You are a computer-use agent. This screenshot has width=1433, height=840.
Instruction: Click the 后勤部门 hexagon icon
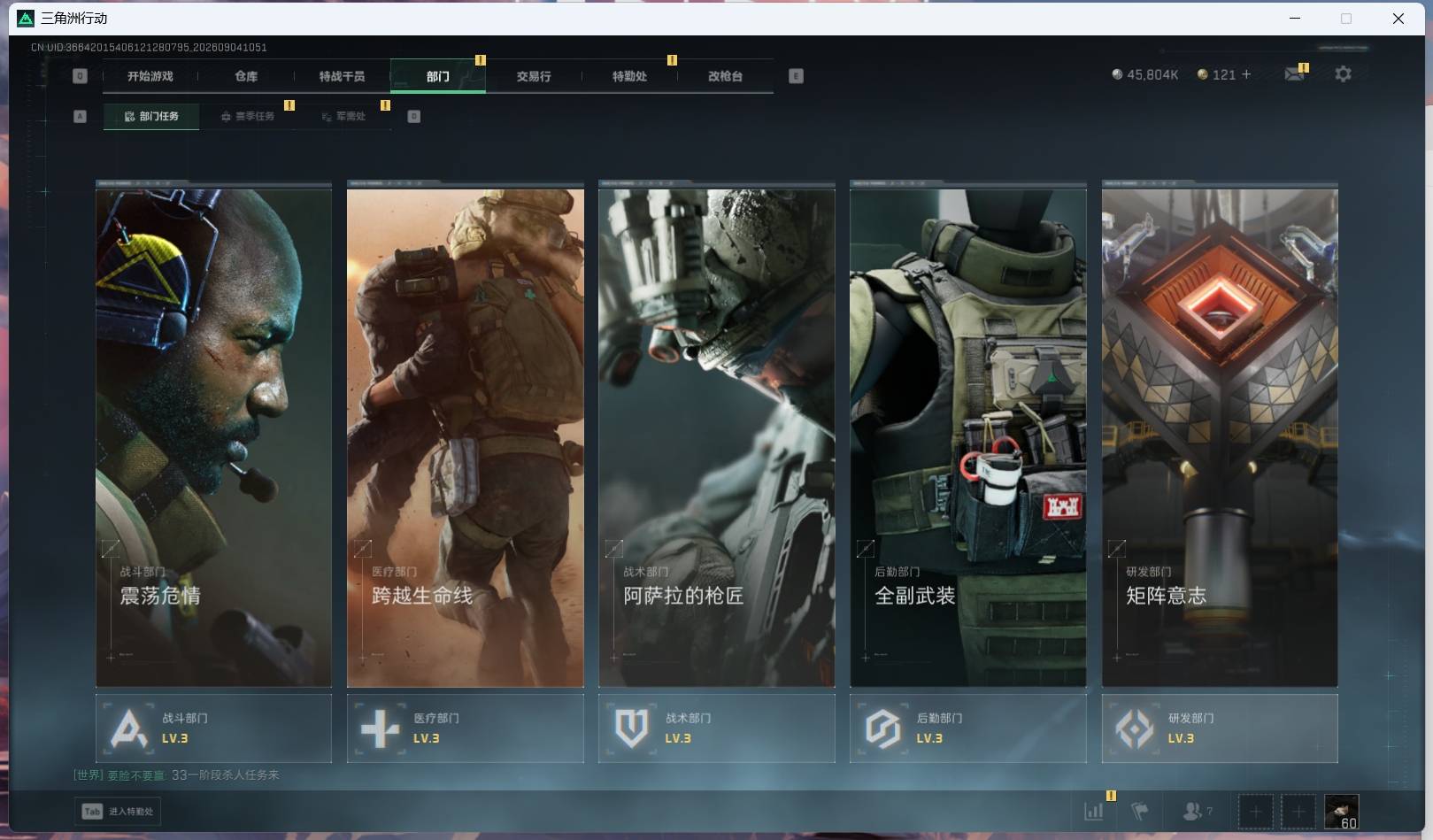[x=883, y=728]
